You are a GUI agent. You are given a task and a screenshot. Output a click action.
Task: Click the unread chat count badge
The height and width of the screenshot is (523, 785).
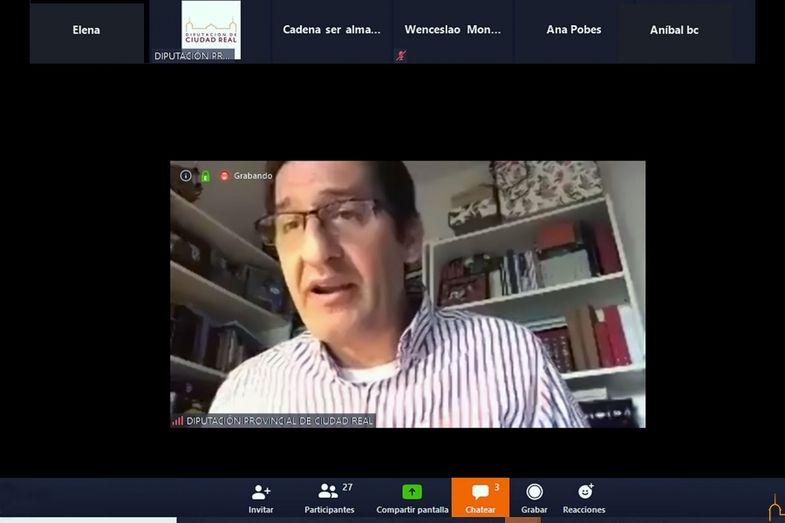tap(497, 487)
